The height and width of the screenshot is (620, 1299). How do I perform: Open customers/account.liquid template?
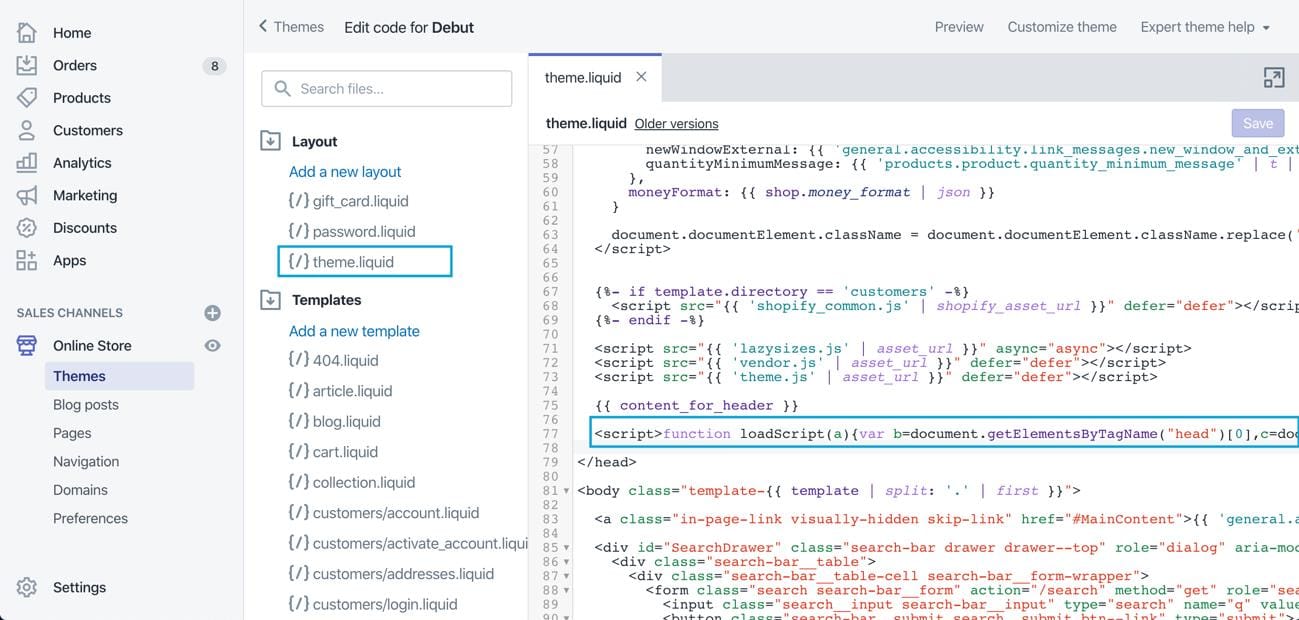pyautogui.click(x=384, y=513)
